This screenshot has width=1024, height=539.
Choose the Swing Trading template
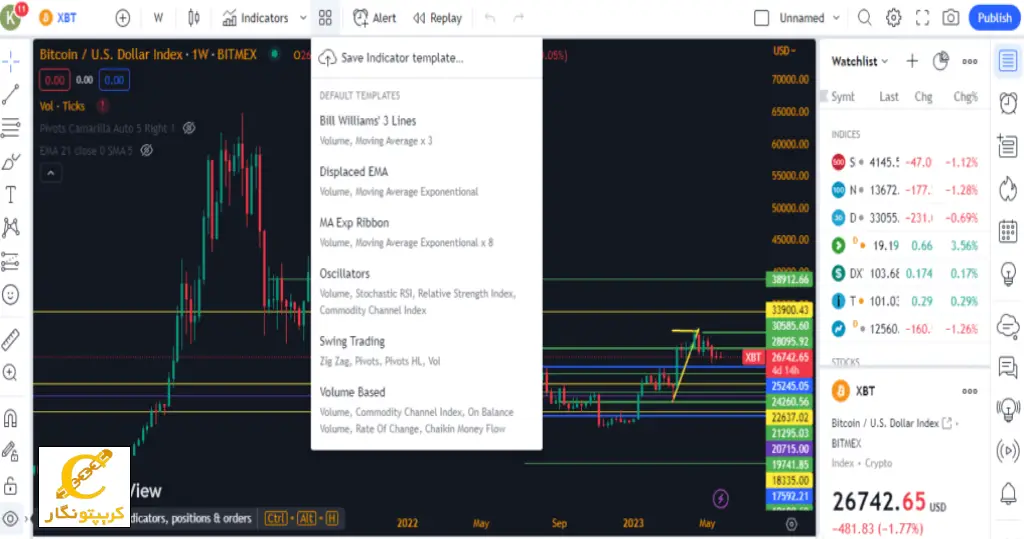(x=426, y=351)
